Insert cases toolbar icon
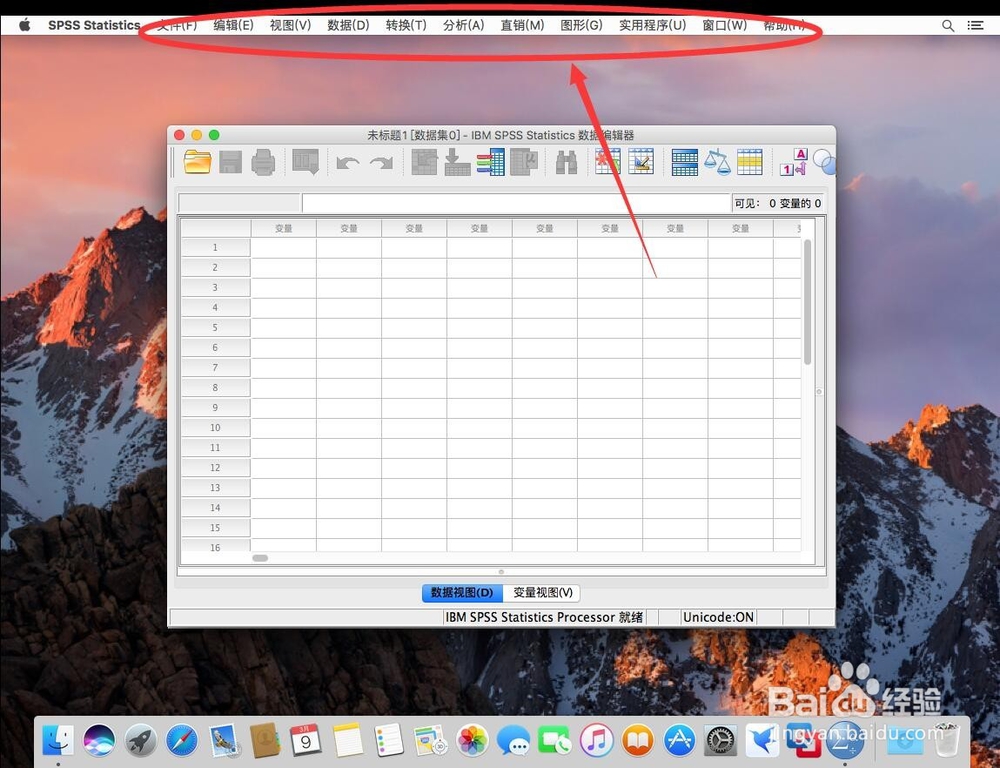 point(608,161)
